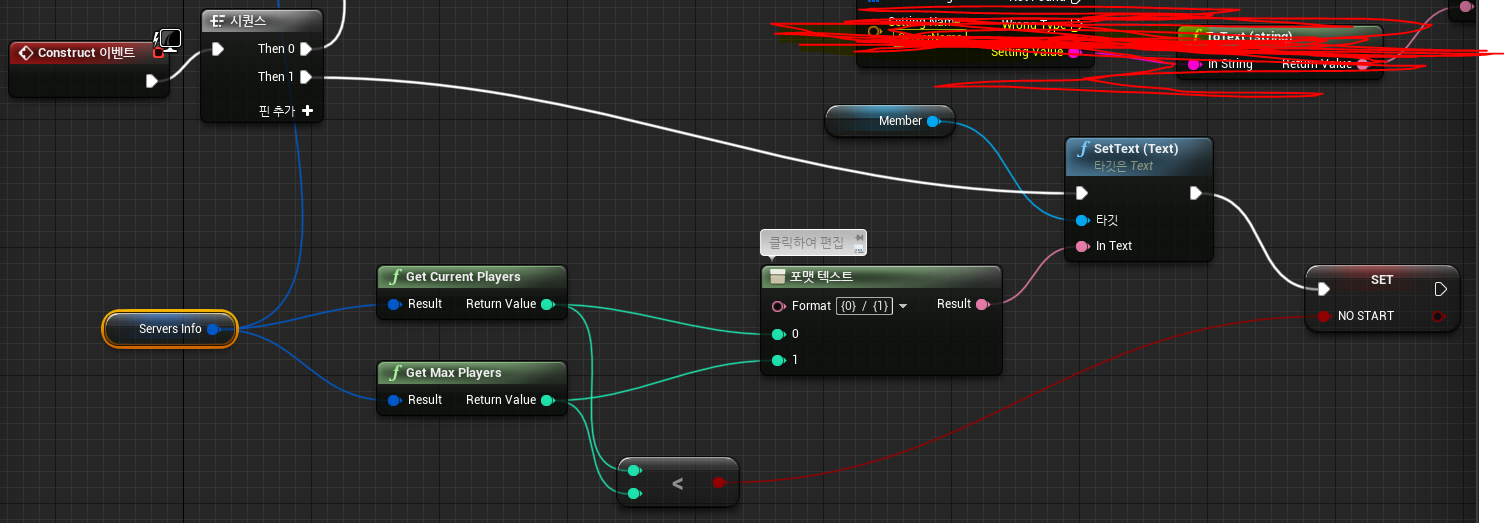The height and width of the screenshot is (523, 1504).
Task: Click the SET node's exec input pin
Action: (x=1324, y=290)
